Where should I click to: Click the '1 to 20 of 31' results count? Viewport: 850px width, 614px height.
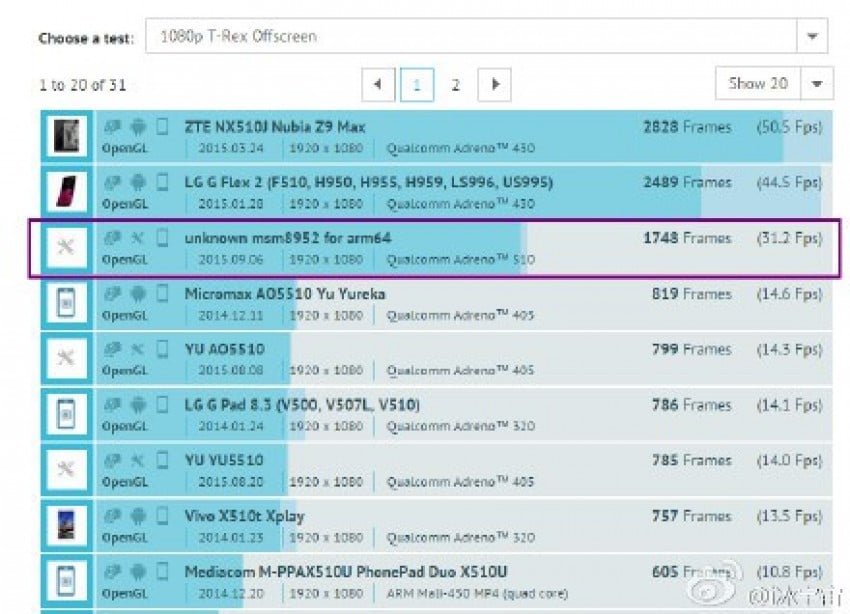pos(82,85)
